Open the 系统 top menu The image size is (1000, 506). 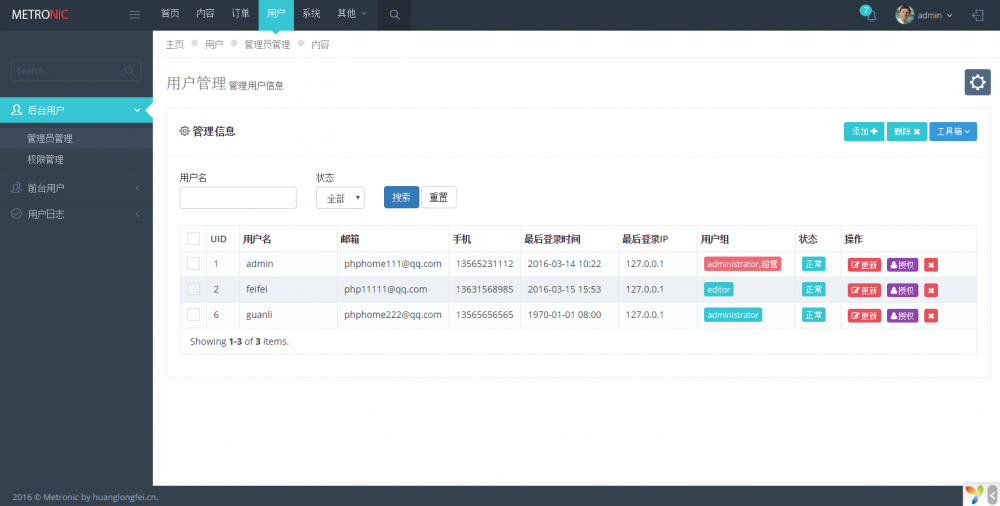(x=311, y=14)
